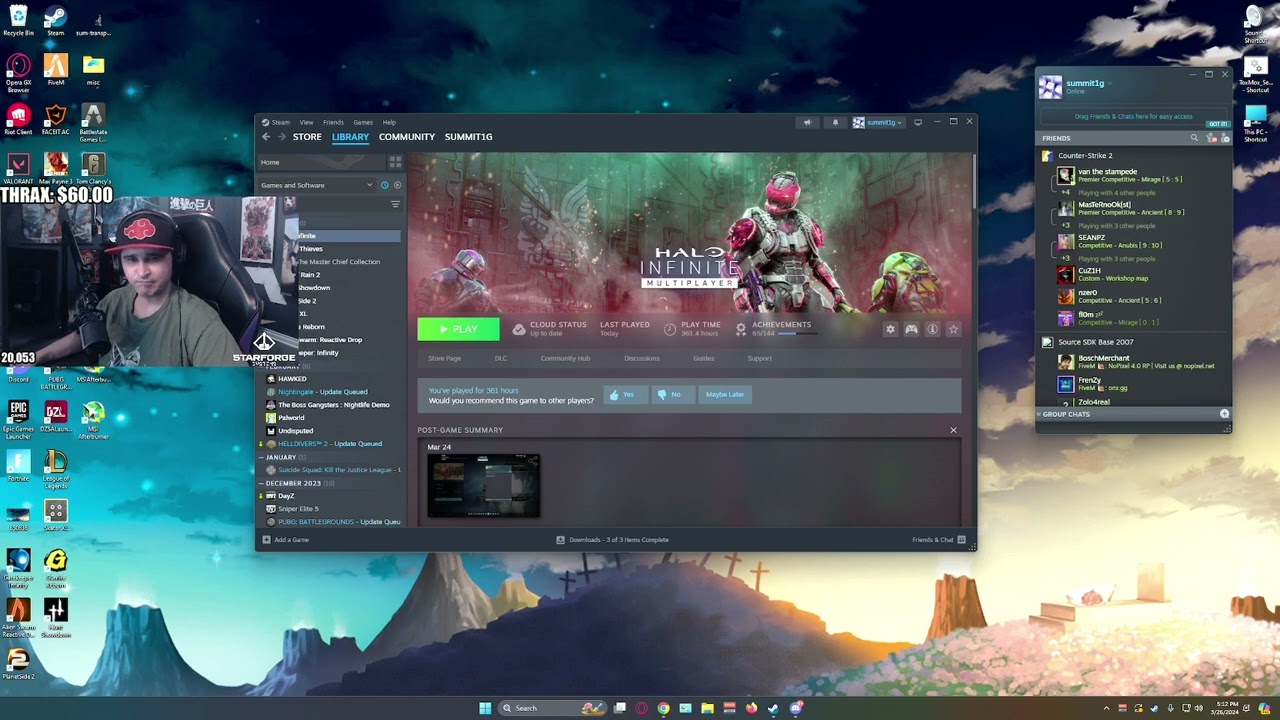Select HAWKED in library list

click(x=292, y=379)
